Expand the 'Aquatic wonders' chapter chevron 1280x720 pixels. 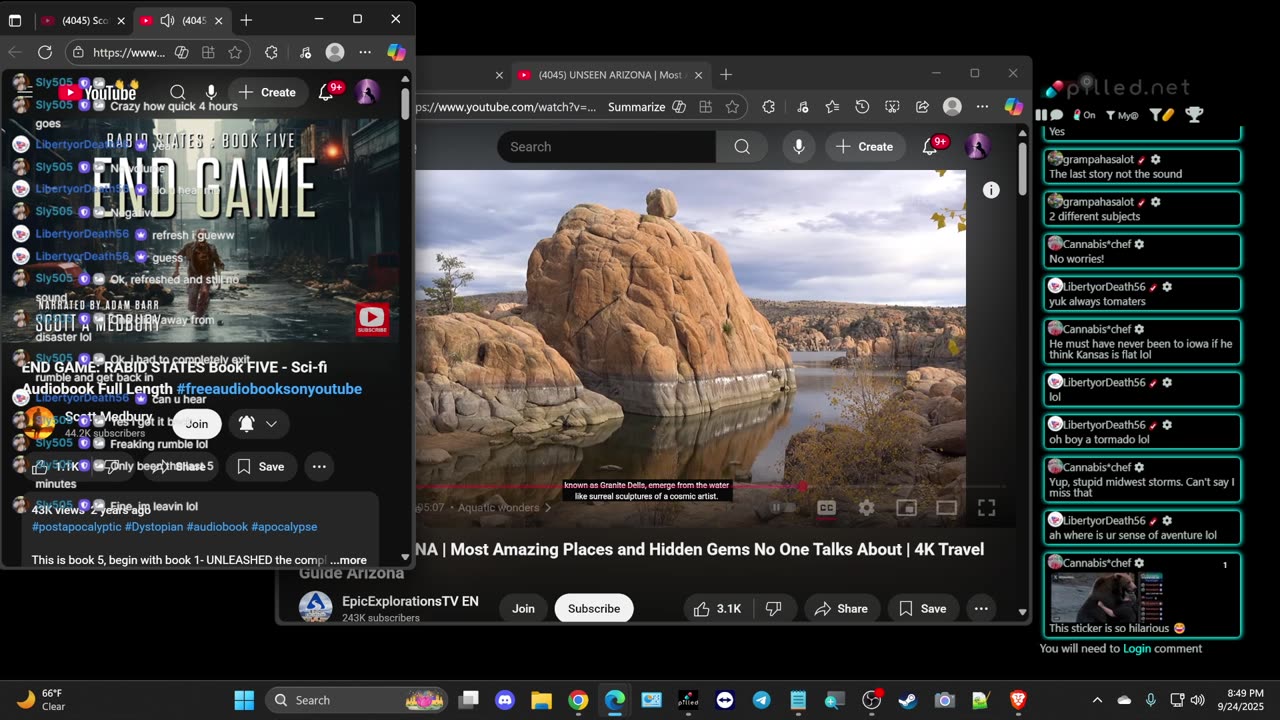click(548, 508)
